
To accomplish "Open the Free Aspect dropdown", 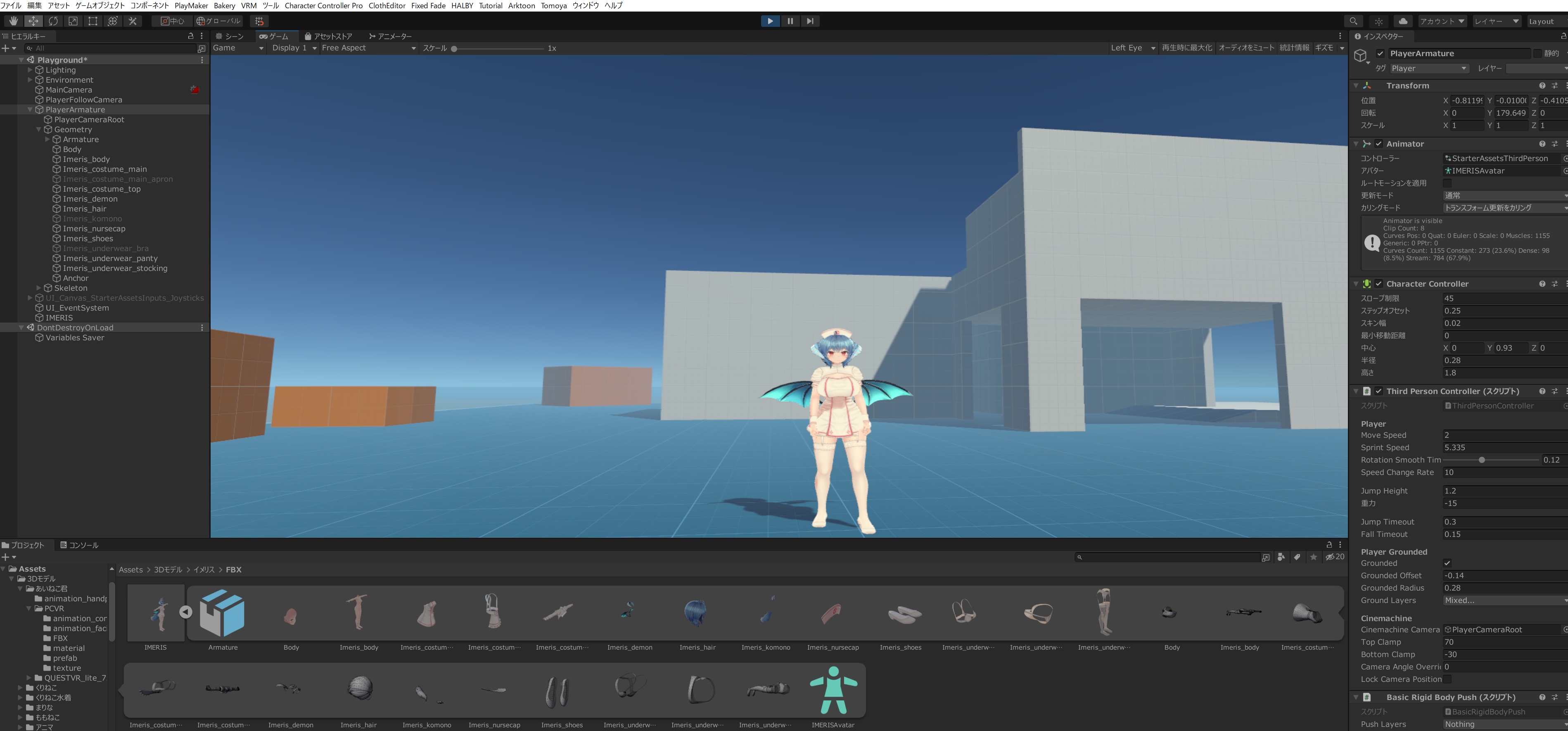I will point(369,48).
